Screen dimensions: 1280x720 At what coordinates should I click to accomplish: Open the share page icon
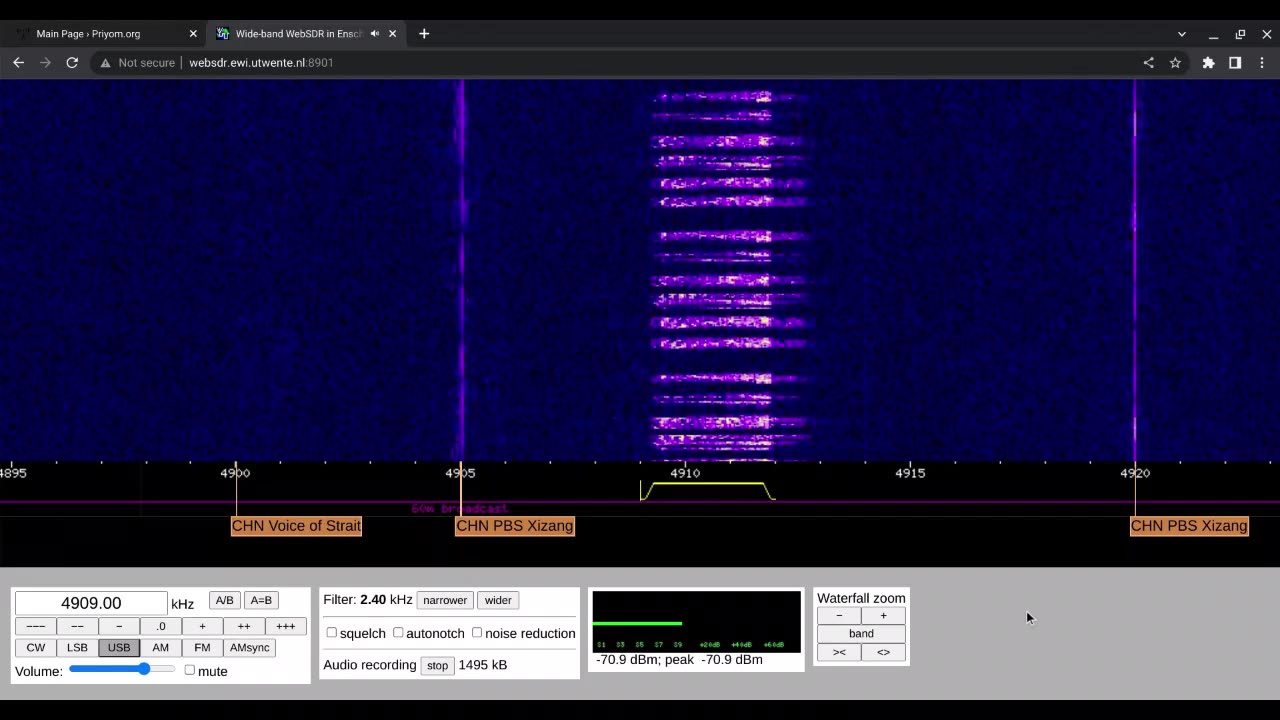1148,62
